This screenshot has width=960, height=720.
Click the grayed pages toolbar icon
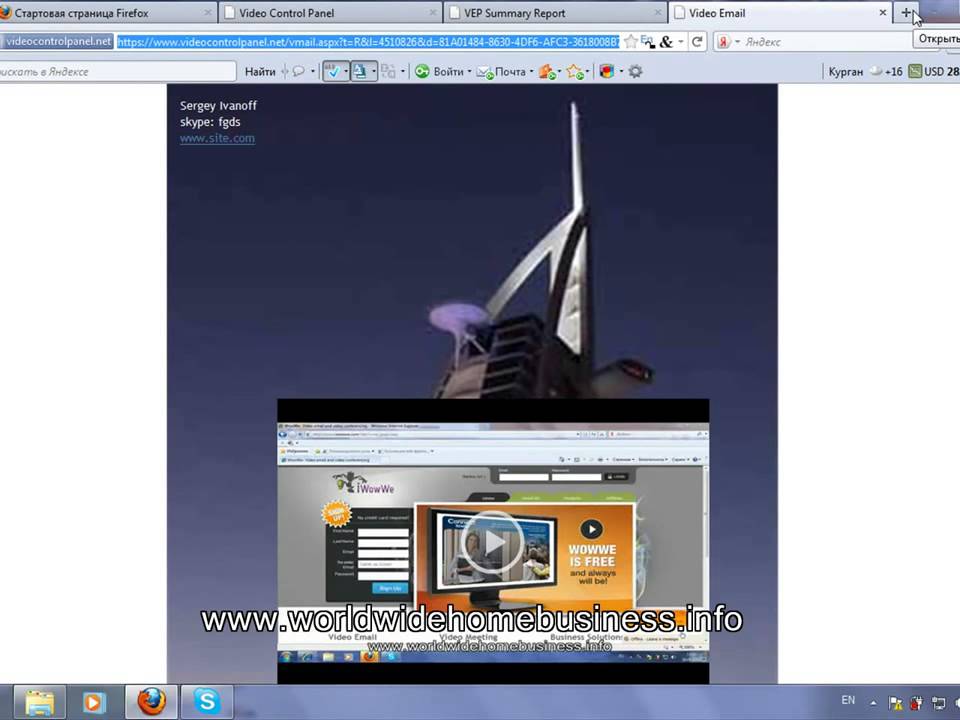(x=388, y=72)
